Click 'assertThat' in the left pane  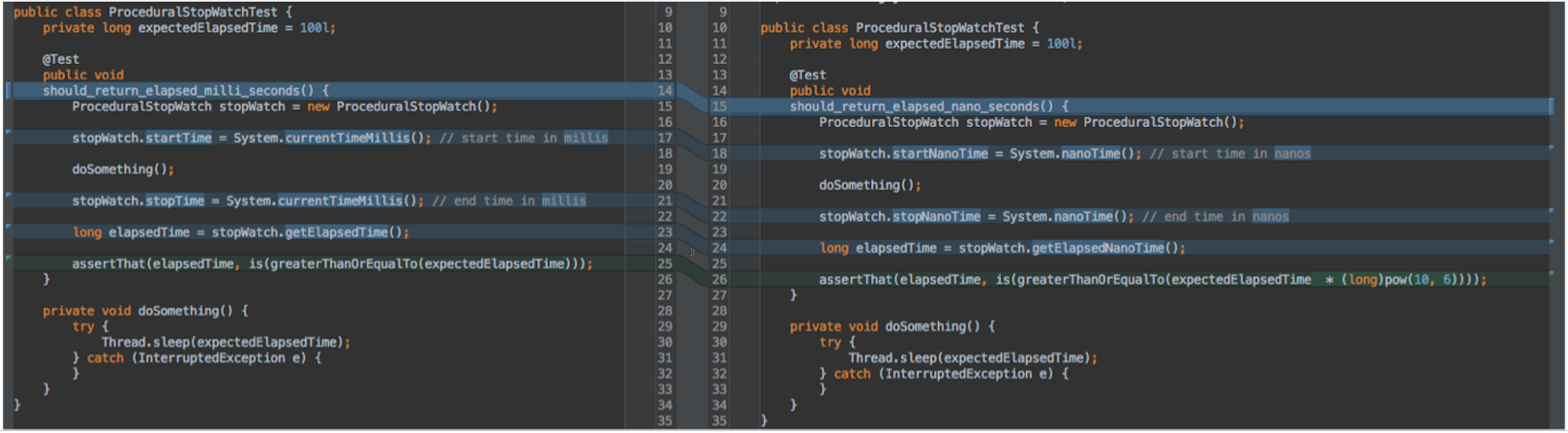[x=108, y=264]
